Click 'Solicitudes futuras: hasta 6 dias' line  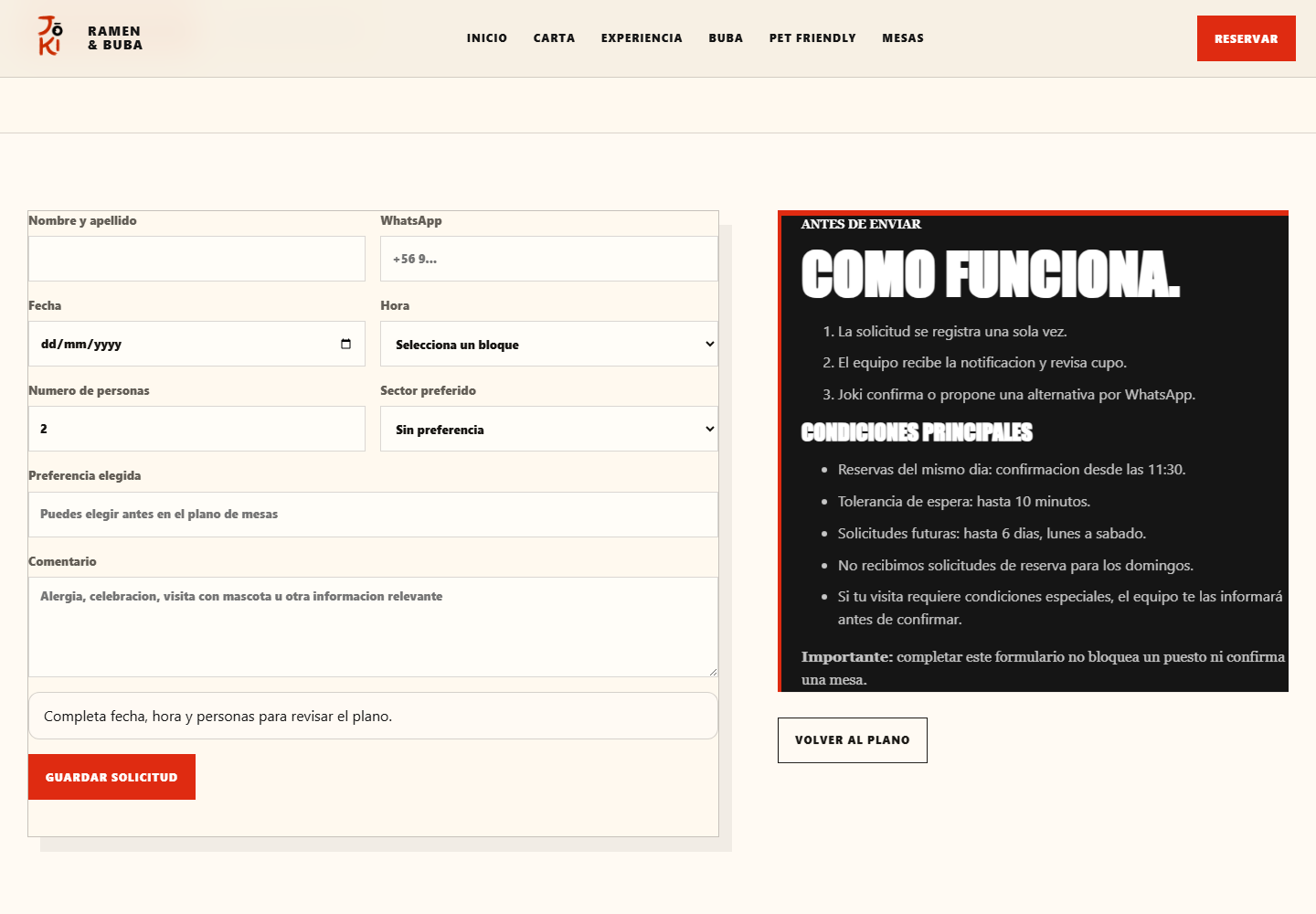pyautogui.click(x=992, y=534)
